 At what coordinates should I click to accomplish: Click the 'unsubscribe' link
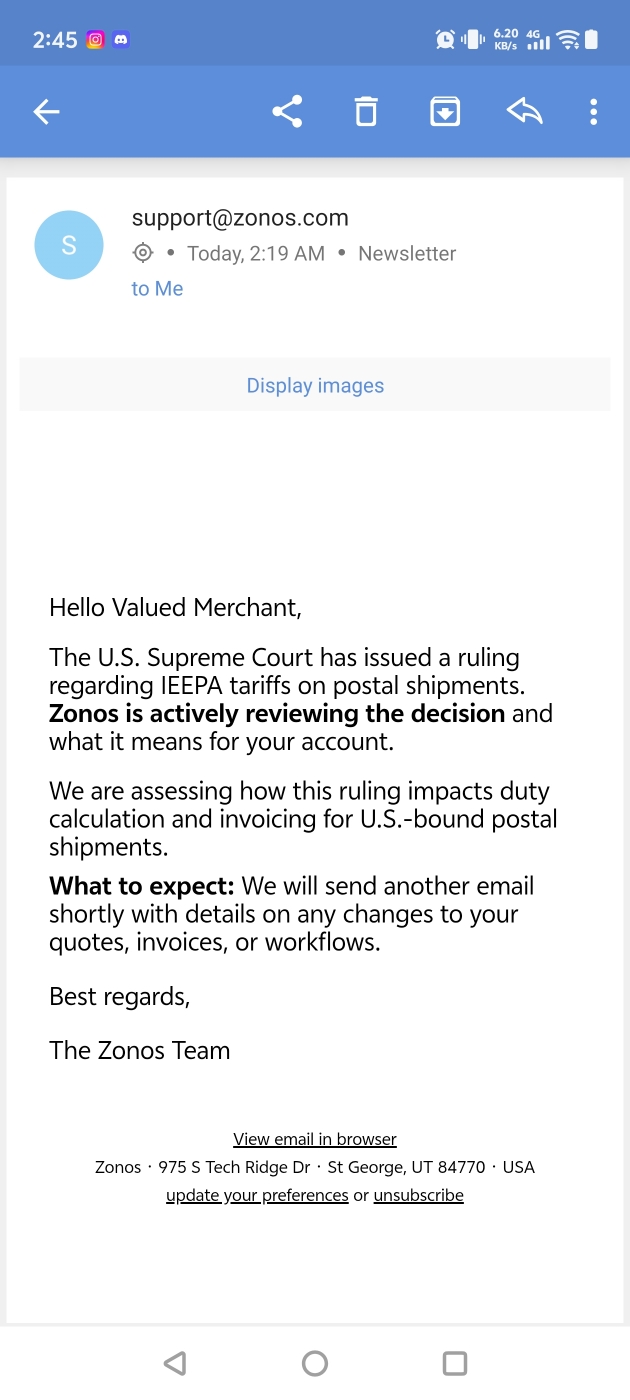pyautogui.click(x=418, y=1195)
